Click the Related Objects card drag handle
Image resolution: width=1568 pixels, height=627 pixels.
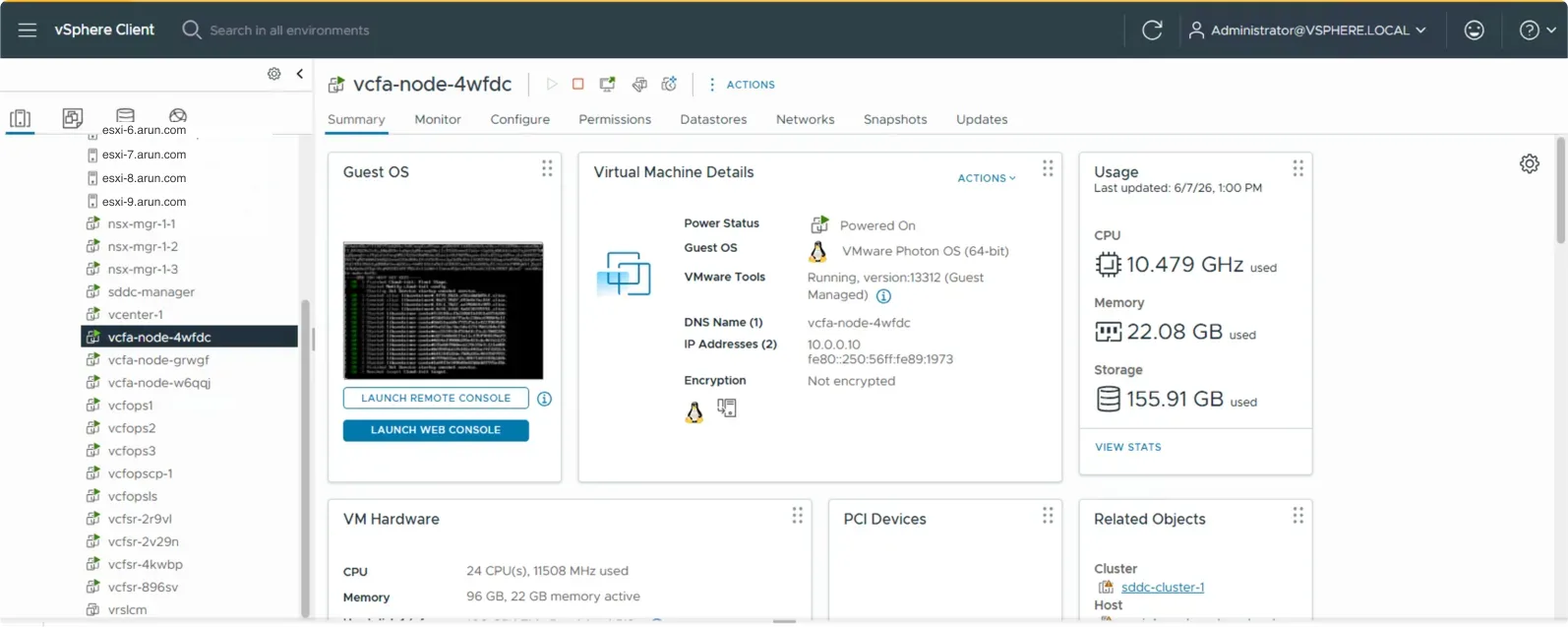tap(1298, 516)
